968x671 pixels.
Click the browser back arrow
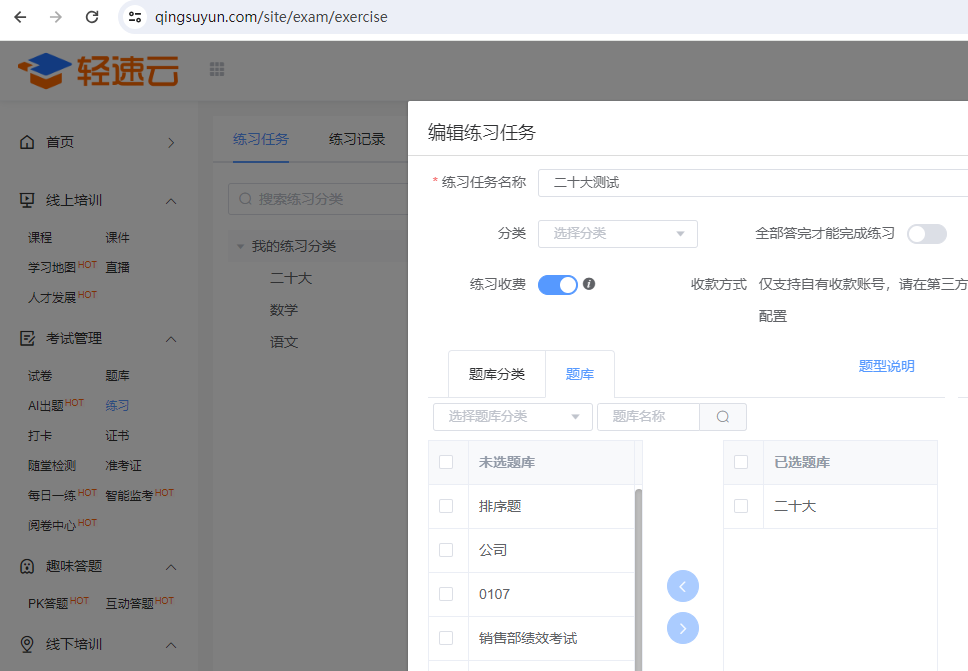coord(20,17)
